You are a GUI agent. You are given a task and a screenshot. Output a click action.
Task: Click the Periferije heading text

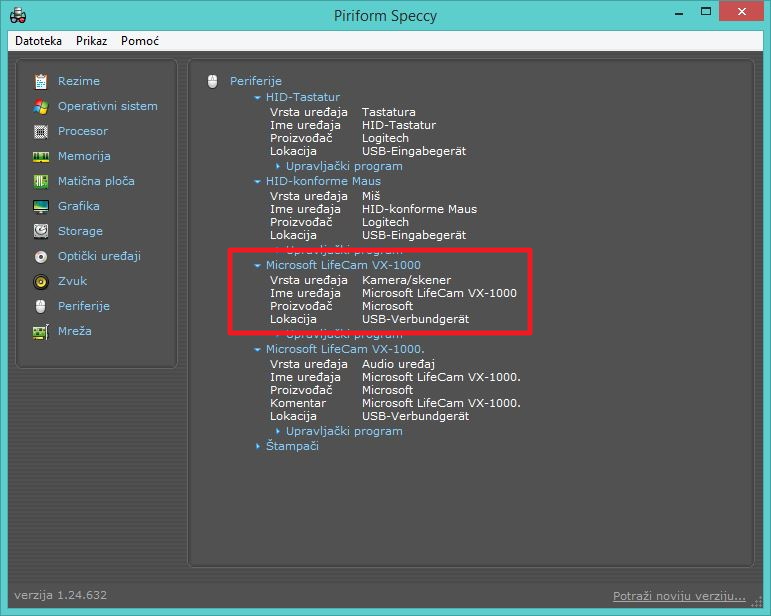(256, 81)
